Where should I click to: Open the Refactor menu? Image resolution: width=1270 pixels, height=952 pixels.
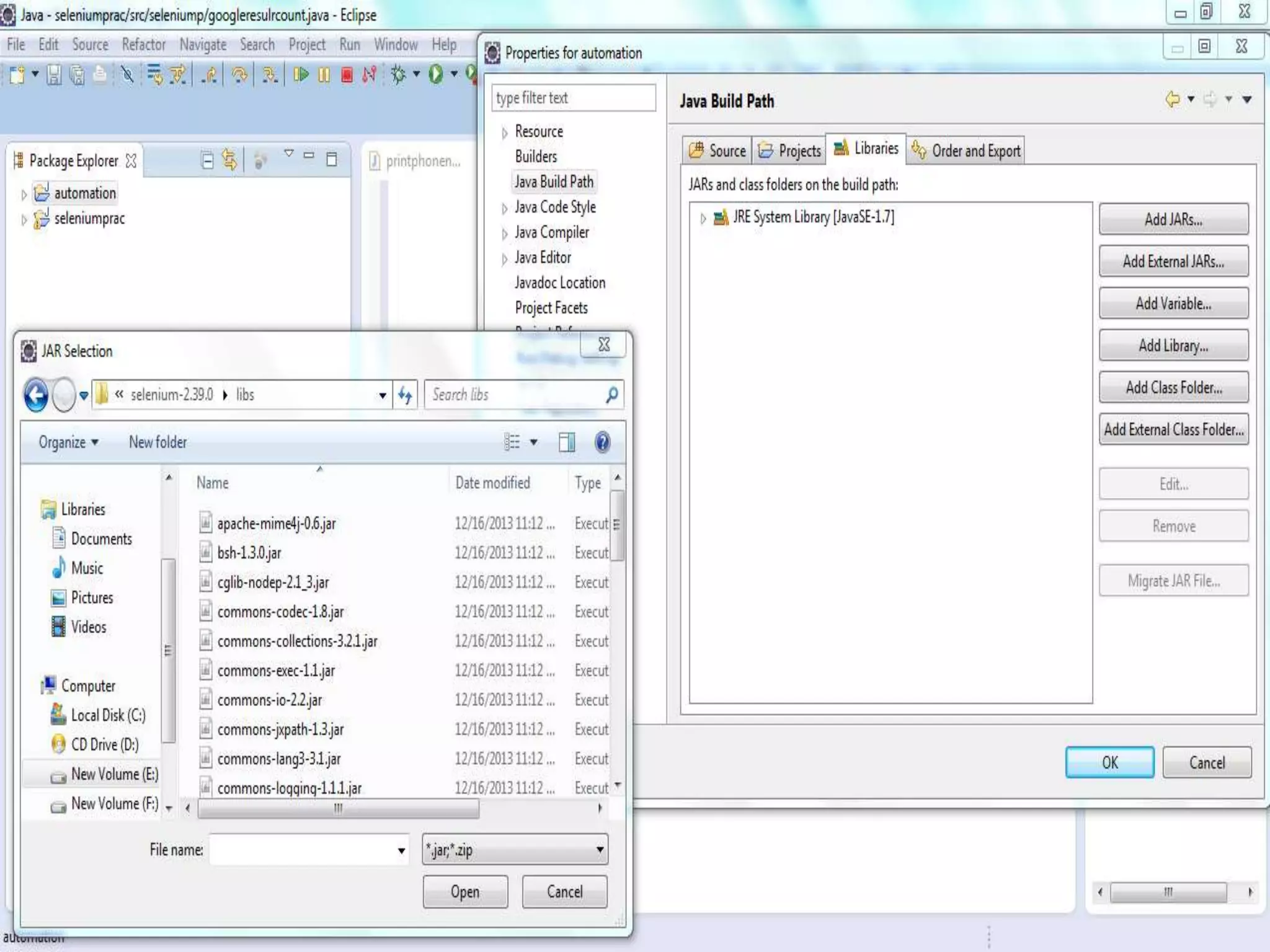coord(143,45)
